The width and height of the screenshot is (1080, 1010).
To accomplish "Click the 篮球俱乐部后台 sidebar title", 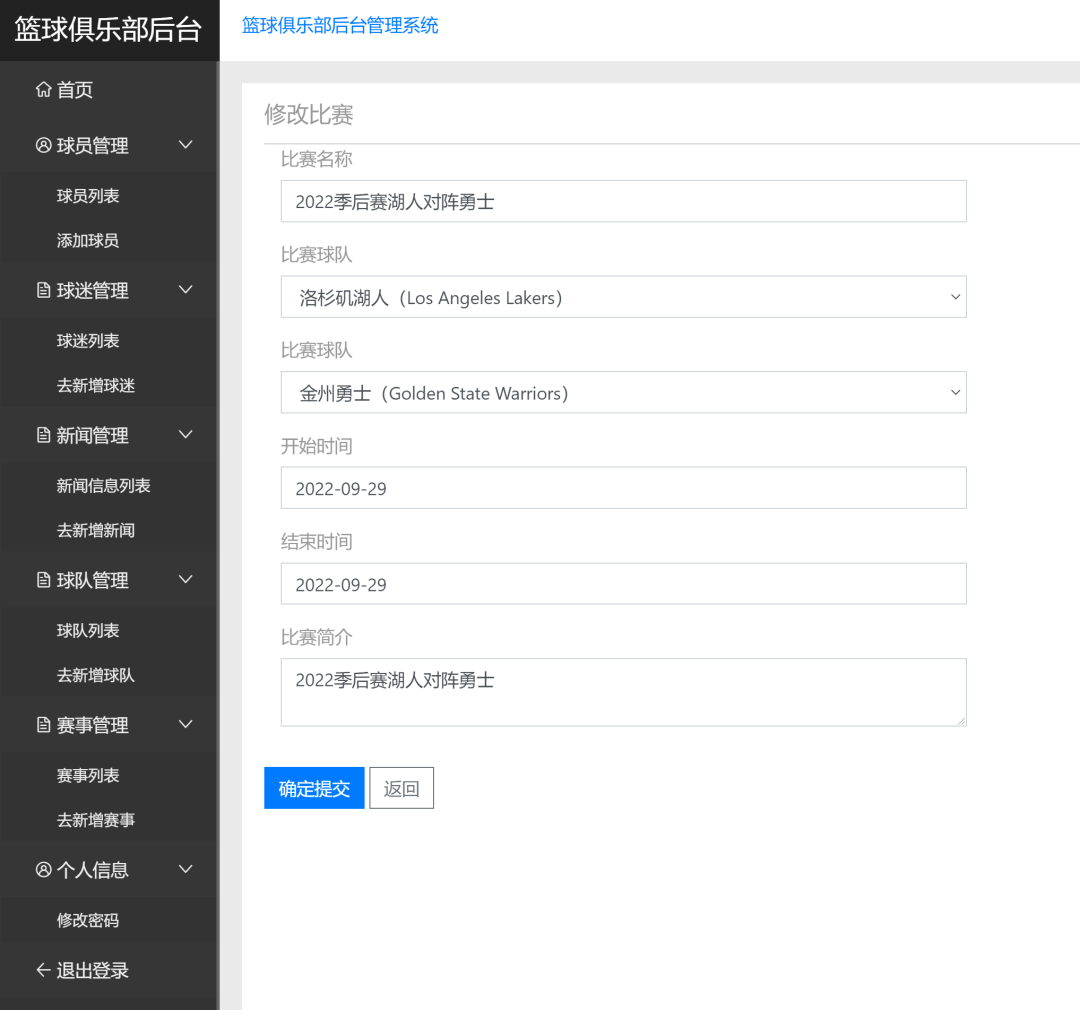I will pos(108,30).
